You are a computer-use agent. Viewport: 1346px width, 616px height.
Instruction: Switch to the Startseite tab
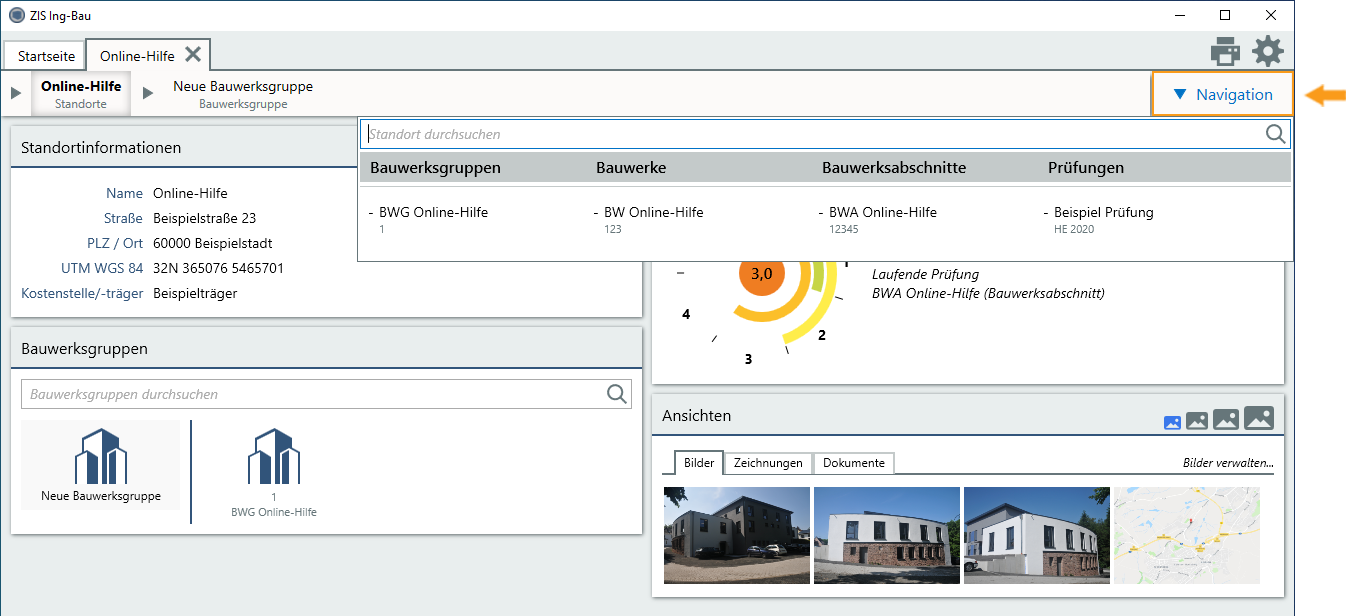point(46,56)
